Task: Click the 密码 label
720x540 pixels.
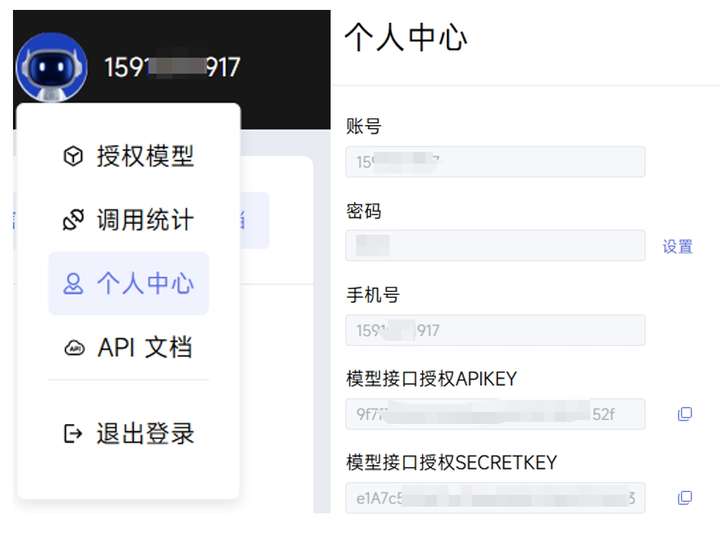Action: pyautogui.click(x=364, y=211)
